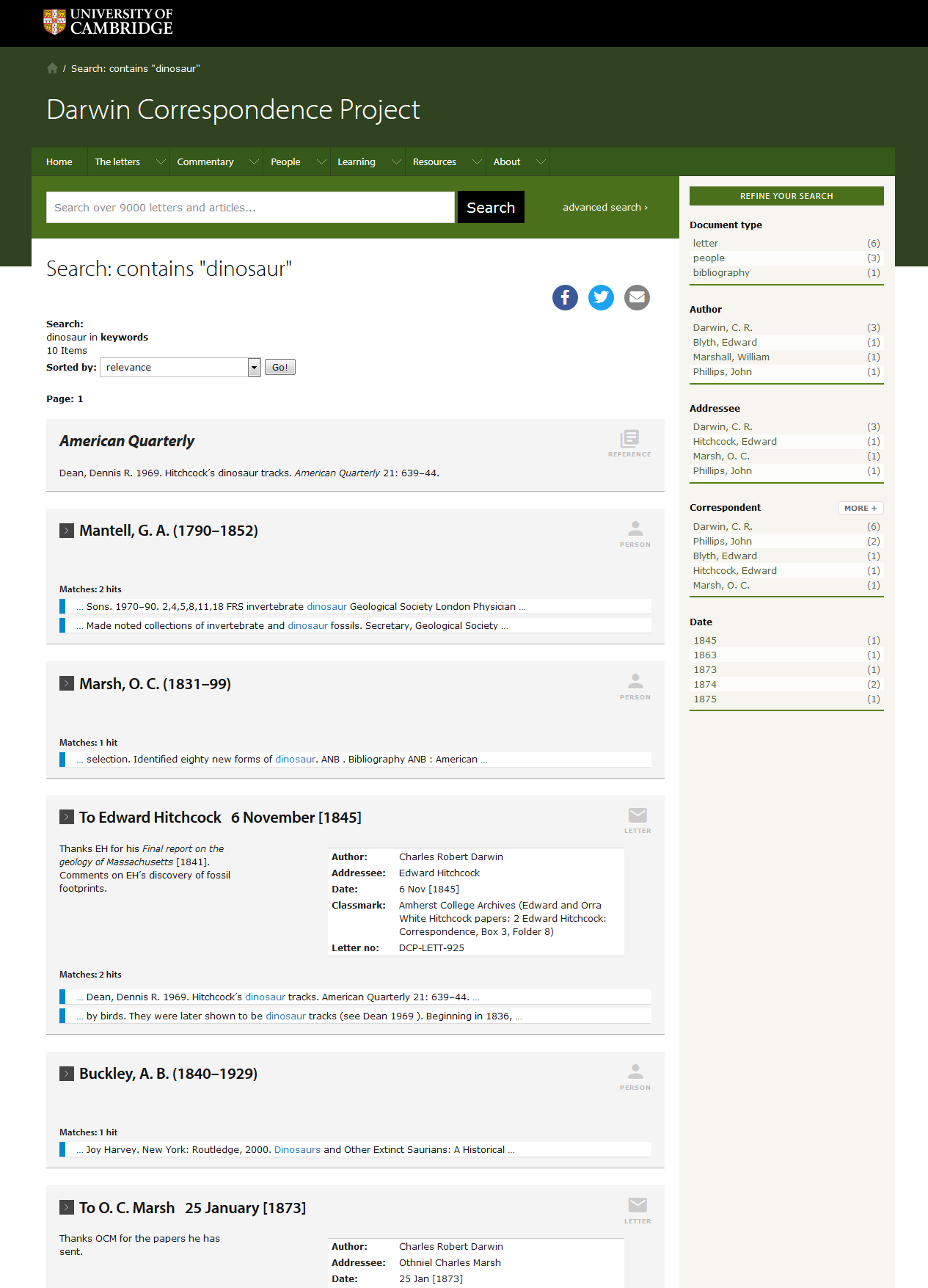Viewport: 928px width, 1288px height.
Task: Open the American Quarterly result title
Action: point(127,441)
